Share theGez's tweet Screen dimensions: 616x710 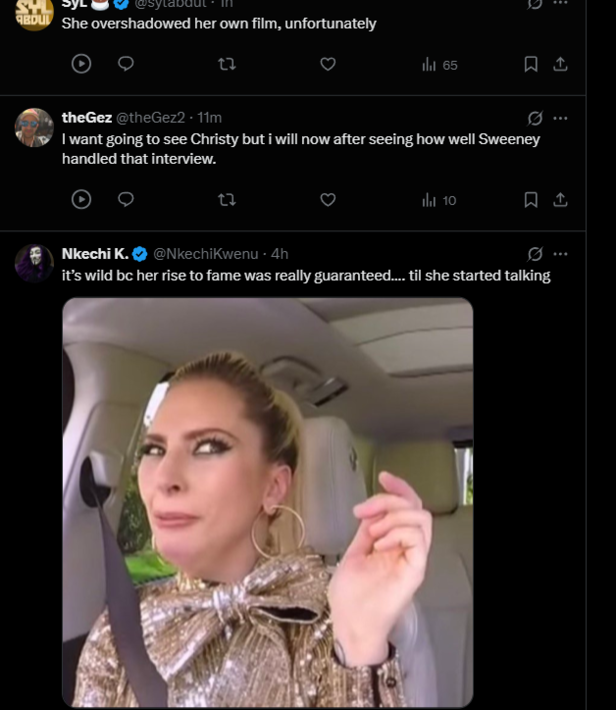560,200
